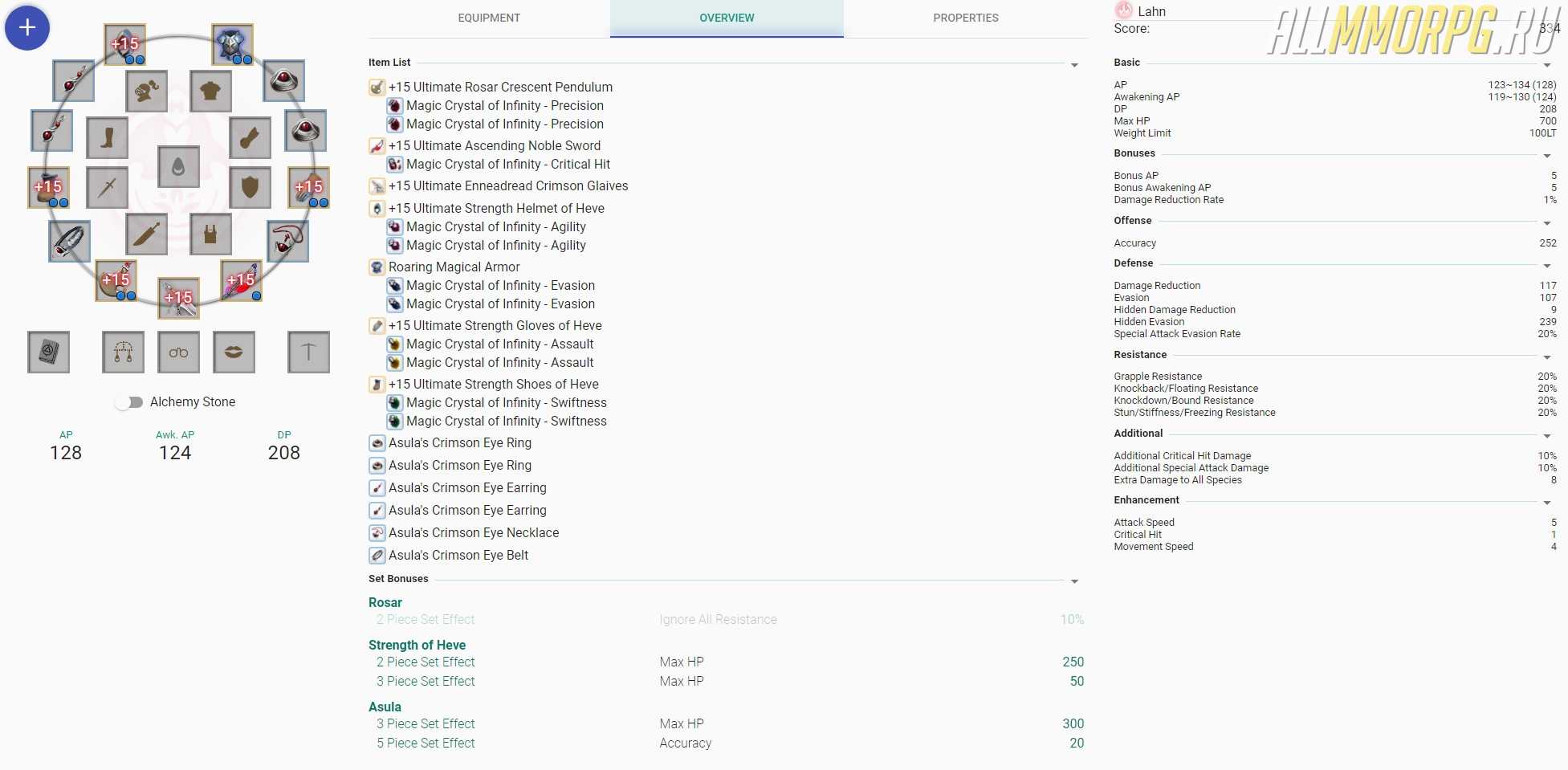The width and height of the screenshot is (1568, 770).
Task: Click Asula's Crimson Eye Belt entry
Action: click(x=458, y=555)
